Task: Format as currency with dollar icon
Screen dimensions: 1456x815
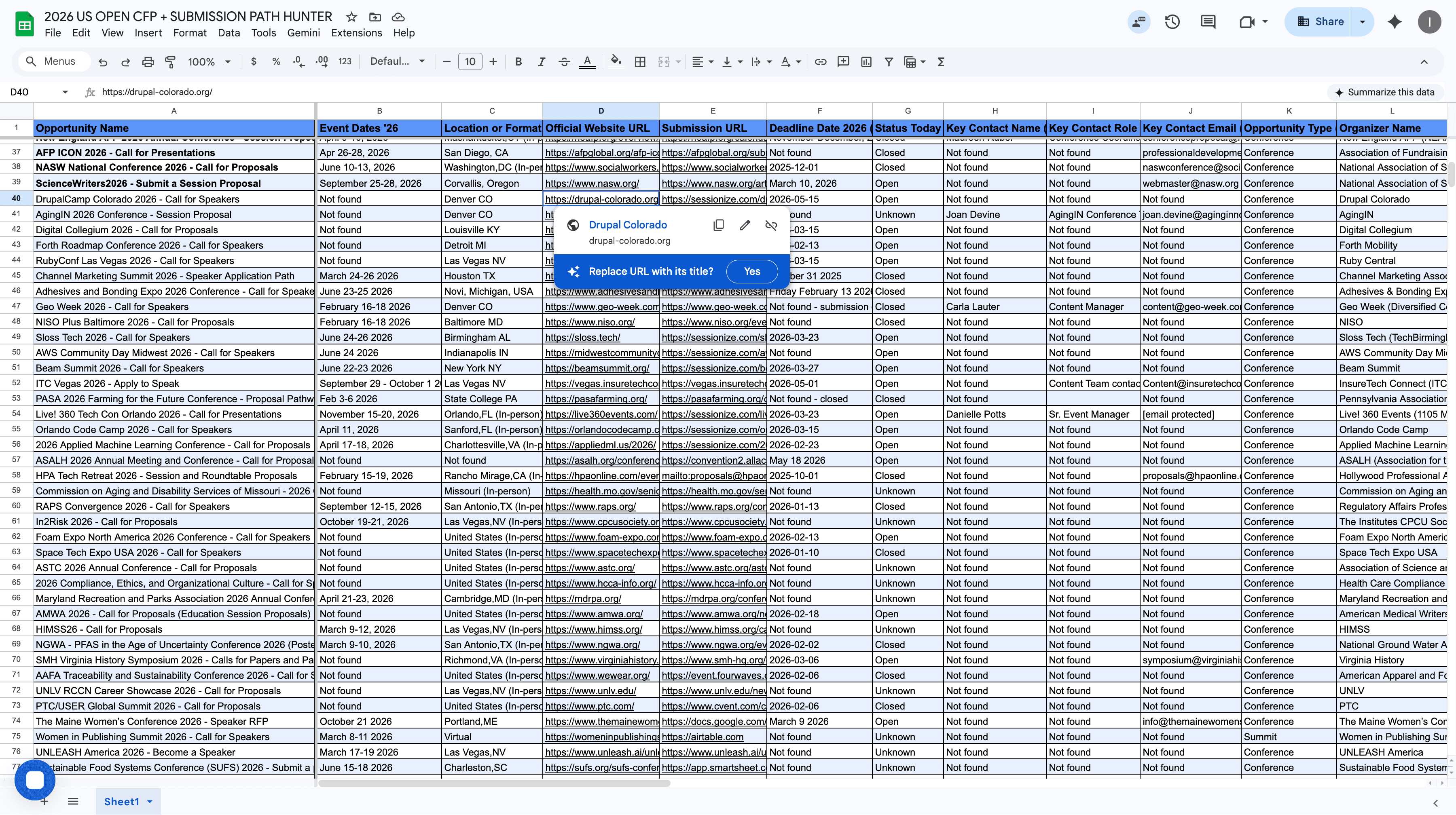Action: [x=254, y=61]
